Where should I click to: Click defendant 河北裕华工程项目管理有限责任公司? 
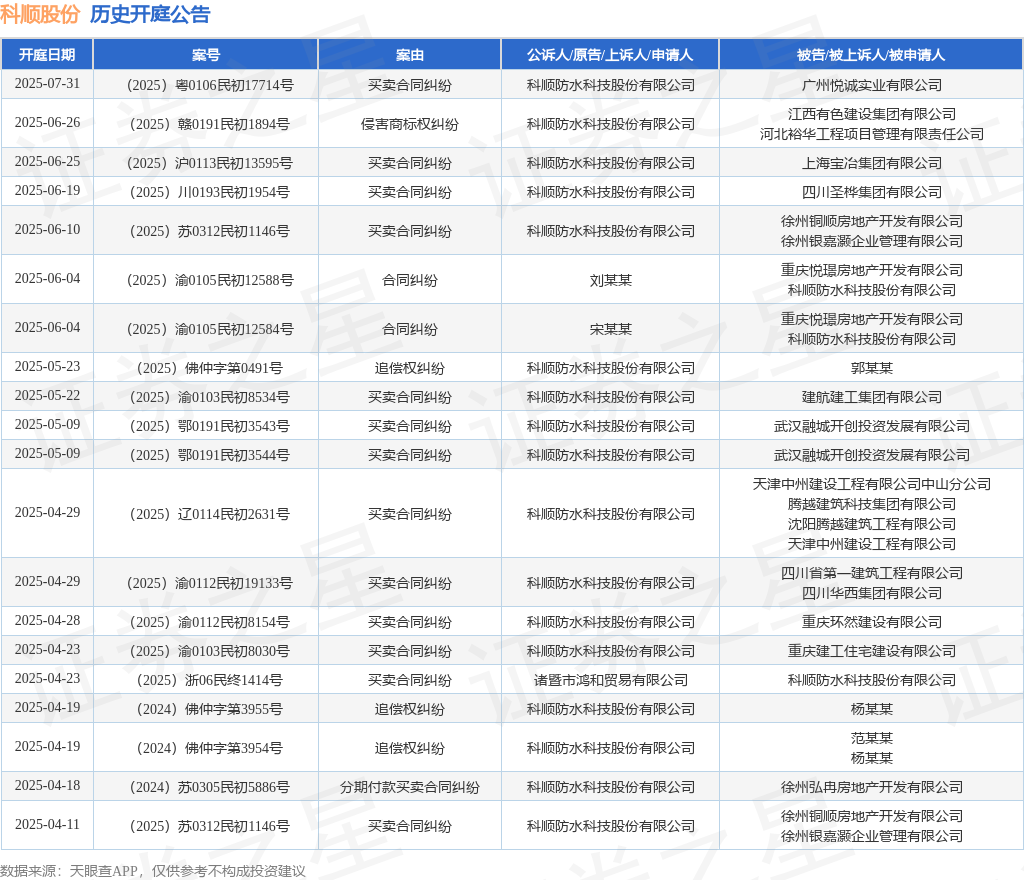[872, 134]
